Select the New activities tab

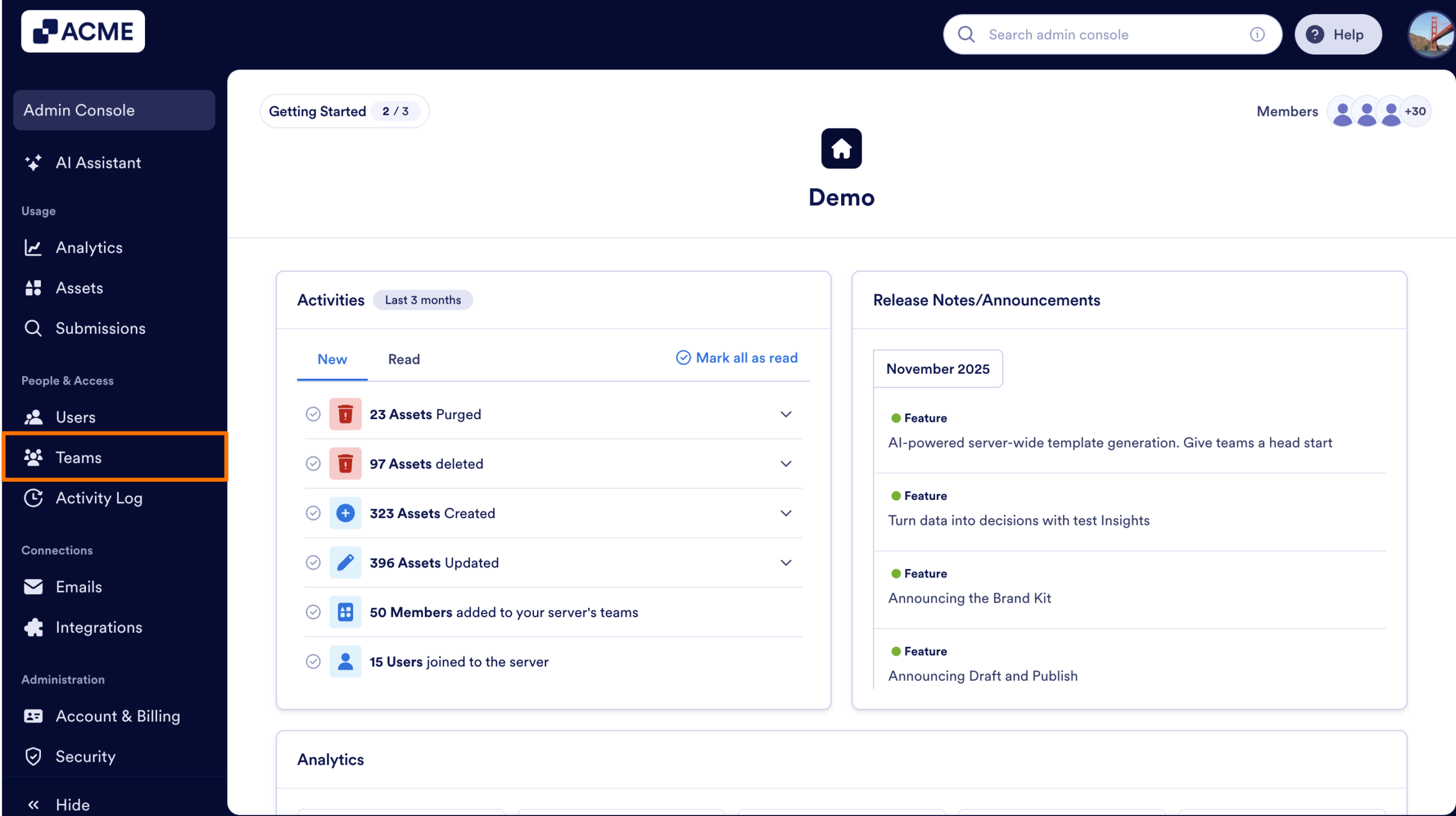(332, 359)
